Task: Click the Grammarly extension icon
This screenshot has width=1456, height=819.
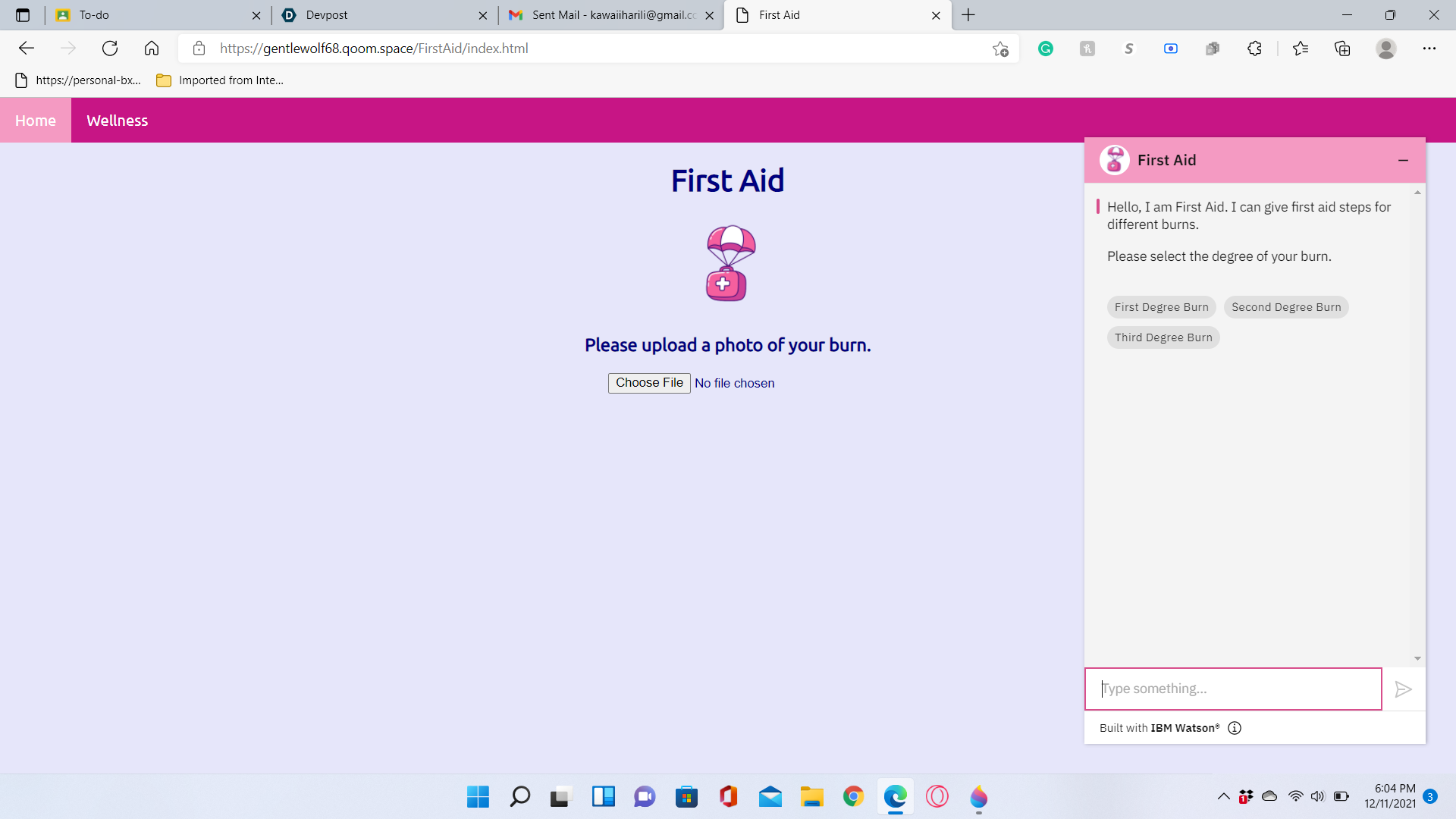Action: coord(1046,49)
